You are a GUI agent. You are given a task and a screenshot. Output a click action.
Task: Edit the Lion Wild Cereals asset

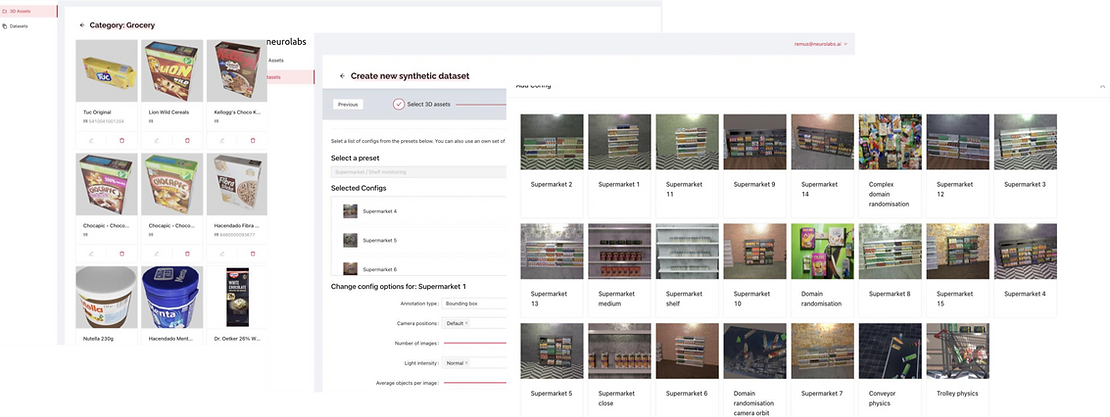point(156,141)
